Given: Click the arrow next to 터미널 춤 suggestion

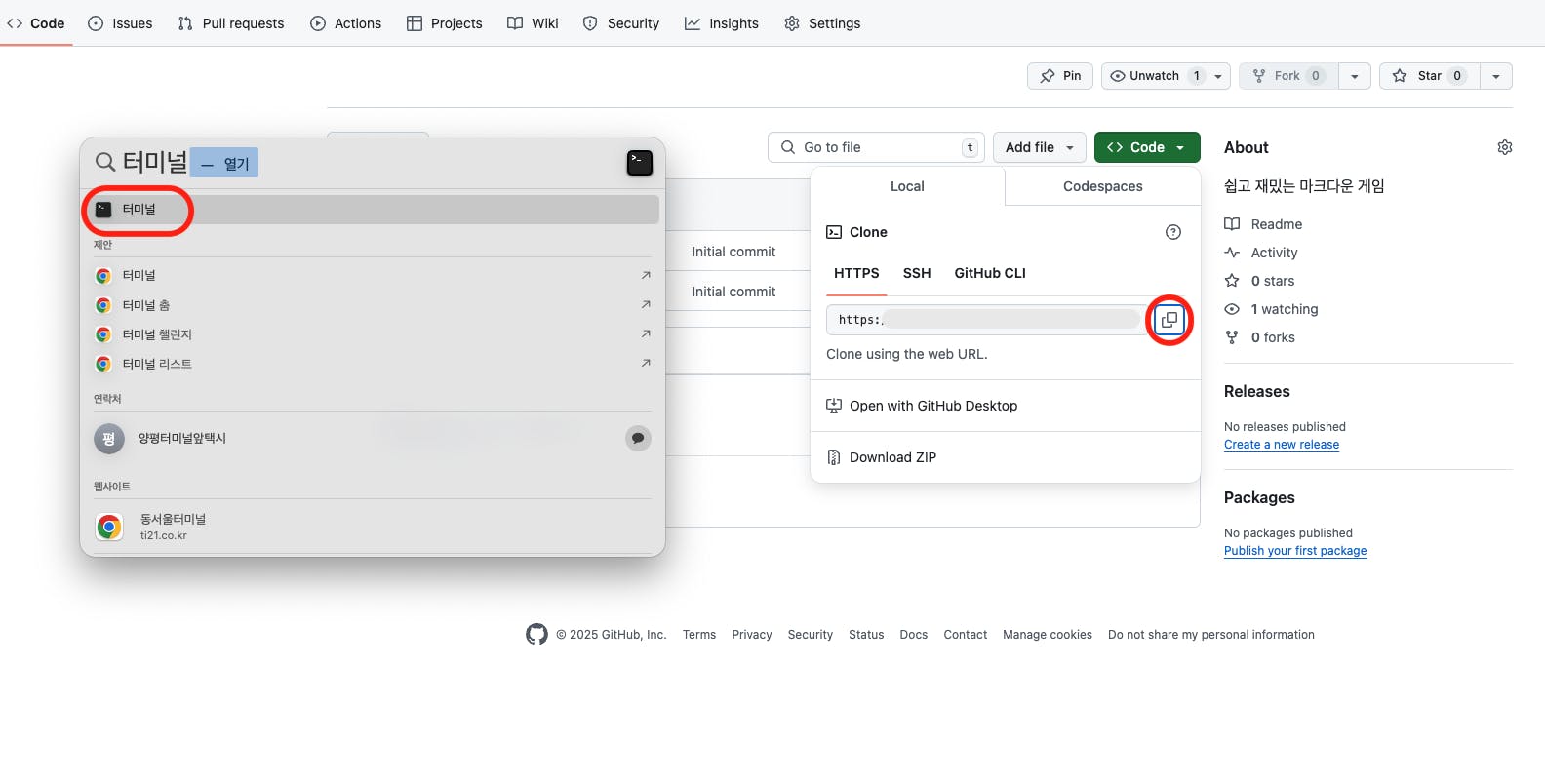Looking at the screenshot, I should [646, 305].
